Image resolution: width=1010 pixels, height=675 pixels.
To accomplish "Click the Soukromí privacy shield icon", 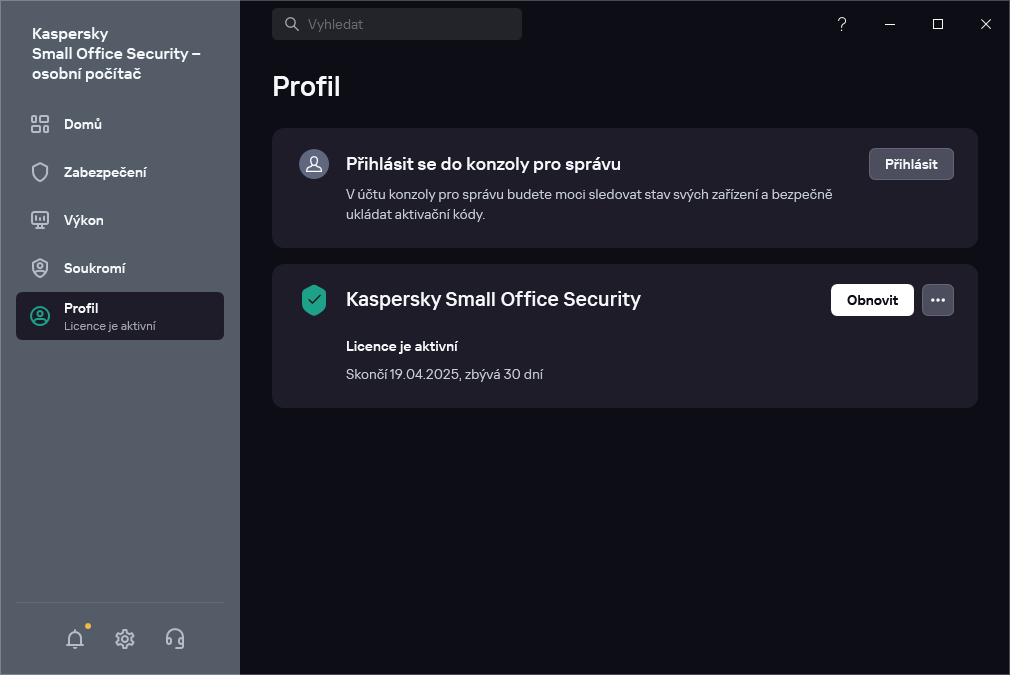I will click(x=40, y=268).
